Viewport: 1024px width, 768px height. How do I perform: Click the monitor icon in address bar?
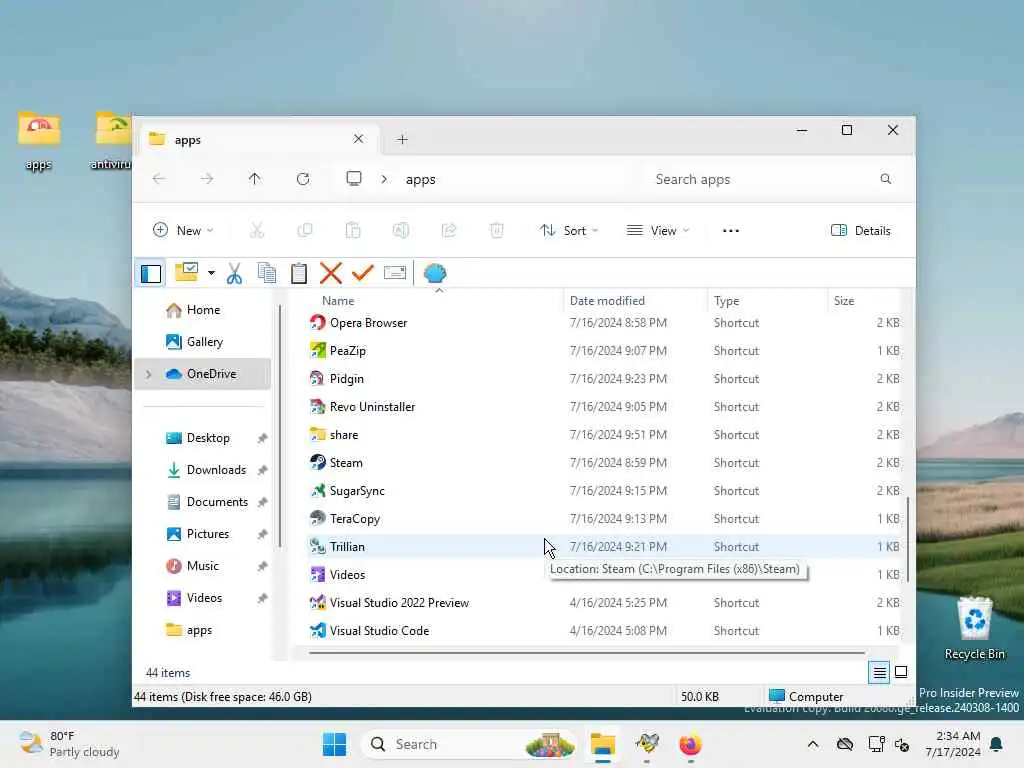pyautogui.click(x=354, y=179)
